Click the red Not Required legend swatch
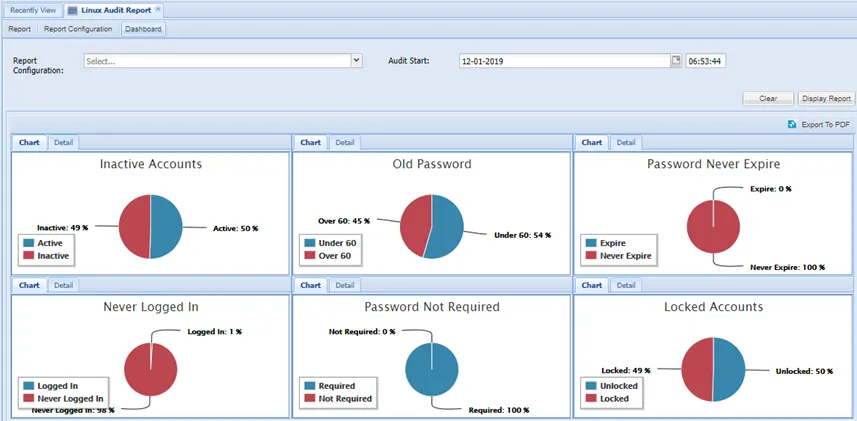This screenshot has width=857, height=421. point(310,398)
